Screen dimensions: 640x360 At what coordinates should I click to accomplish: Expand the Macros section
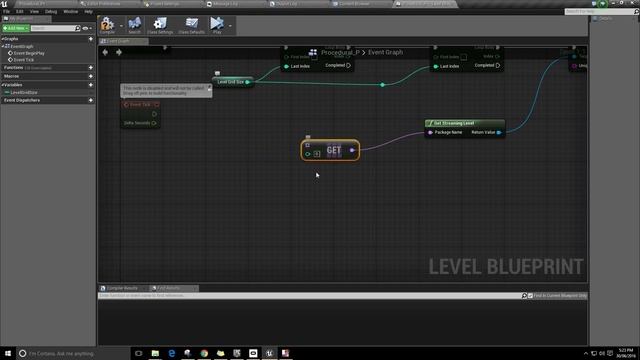(x=11, y=76)
